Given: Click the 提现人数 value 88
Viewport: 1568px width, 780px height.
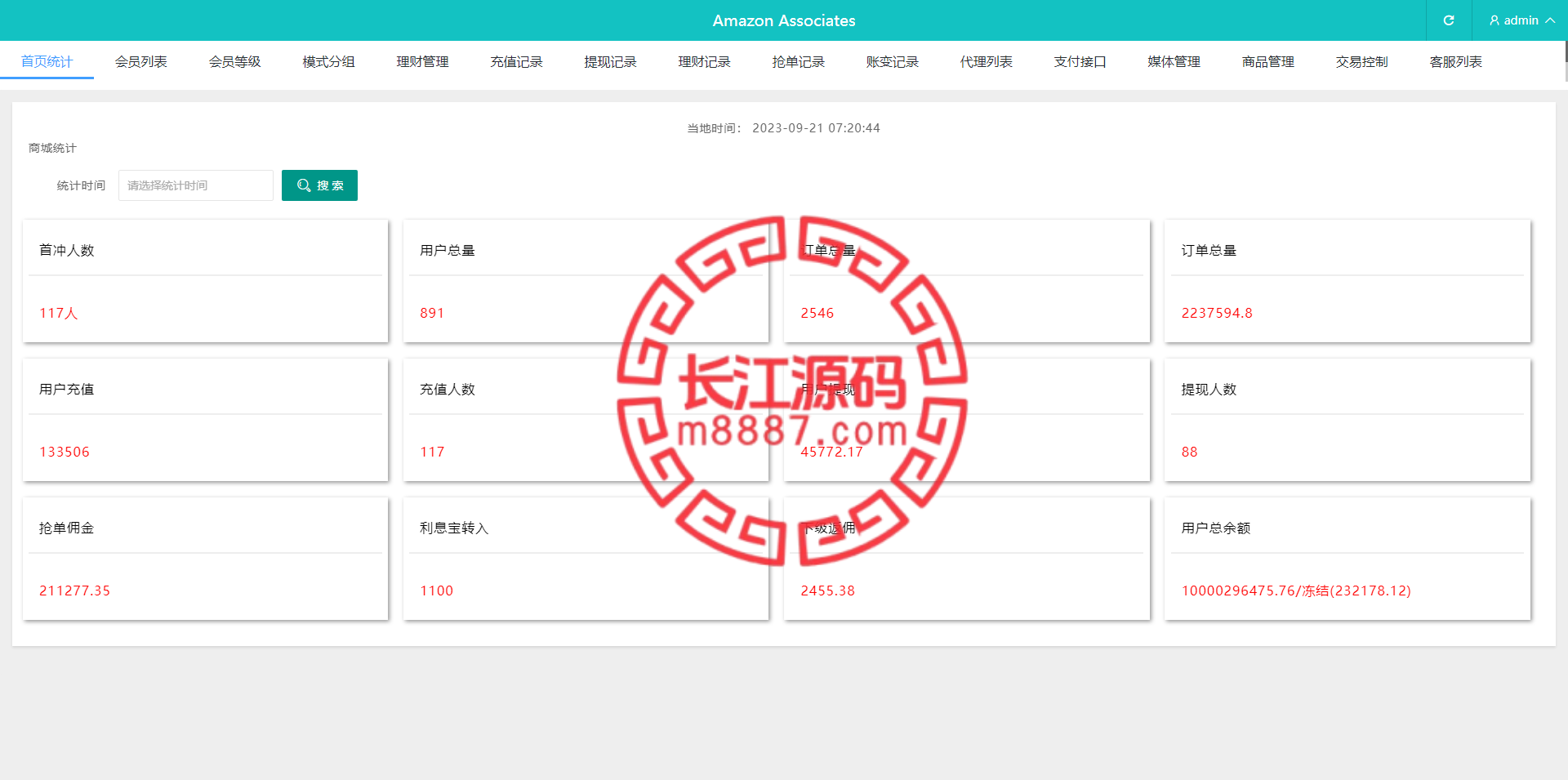Looking at the screenshot, I should (1189, 452).
